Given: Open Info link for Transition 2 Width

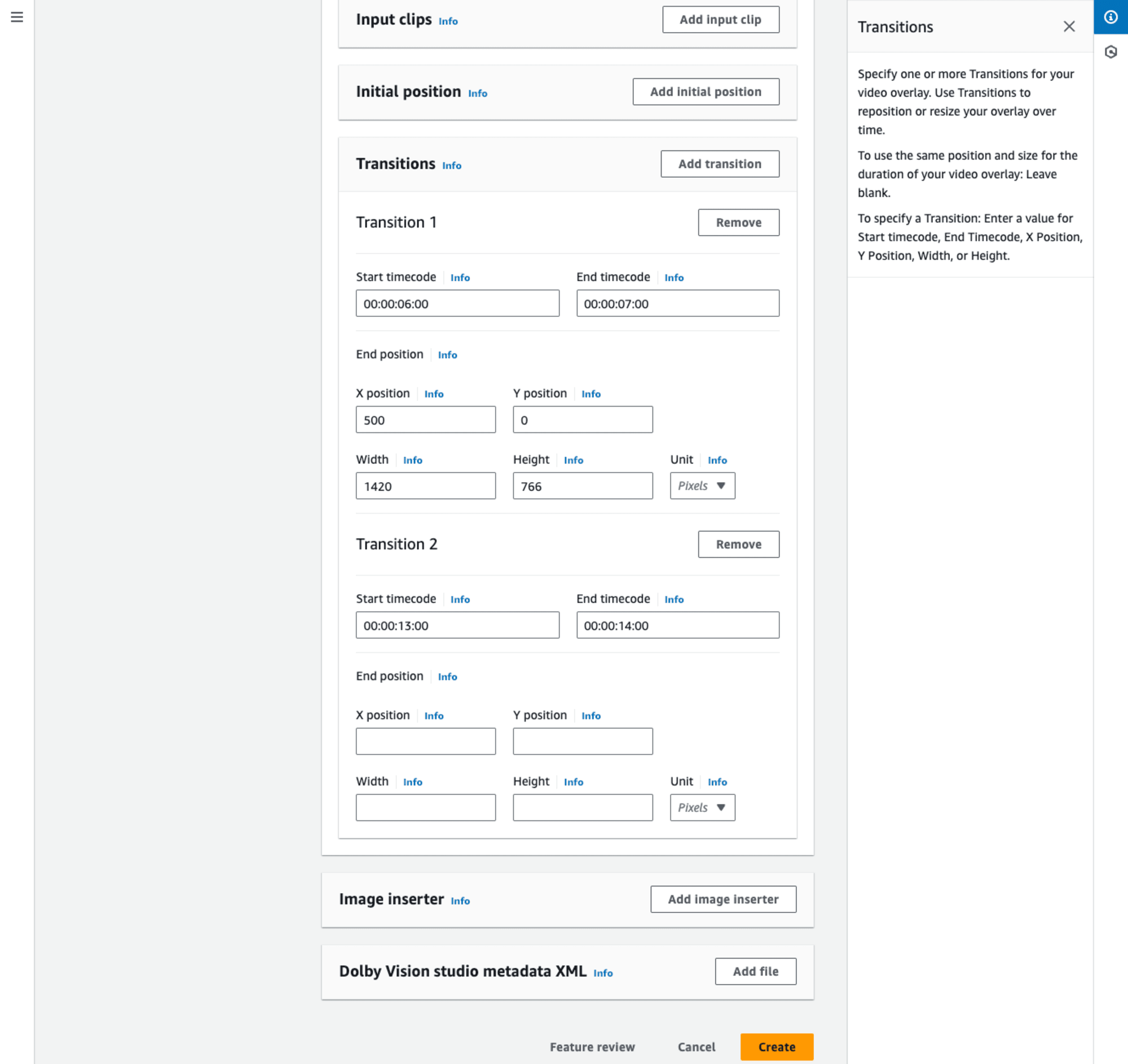Looking at the screenshot, I should coord(412,782).
